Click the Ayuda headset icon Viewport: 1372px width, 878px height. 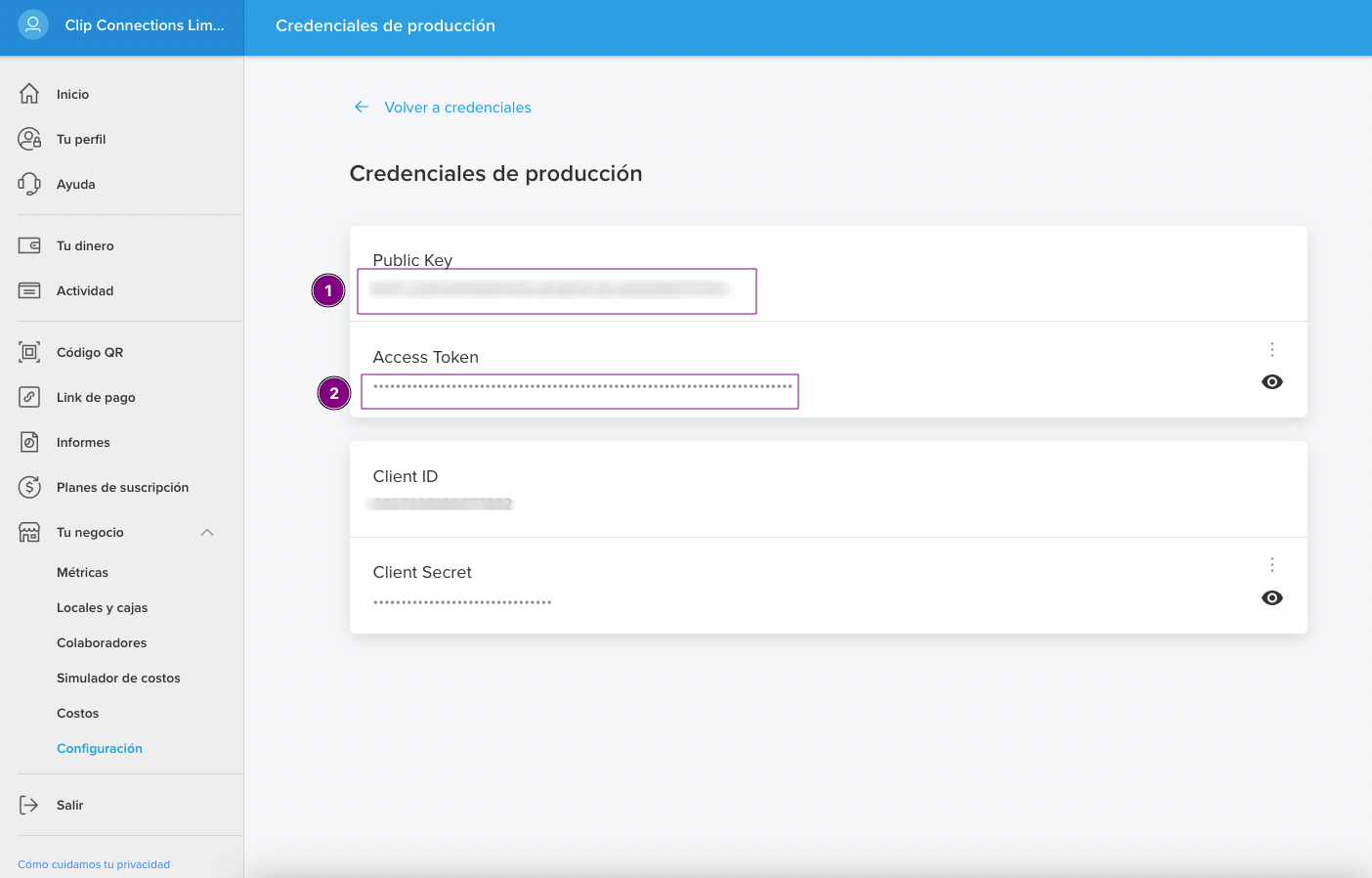point(29,184)
